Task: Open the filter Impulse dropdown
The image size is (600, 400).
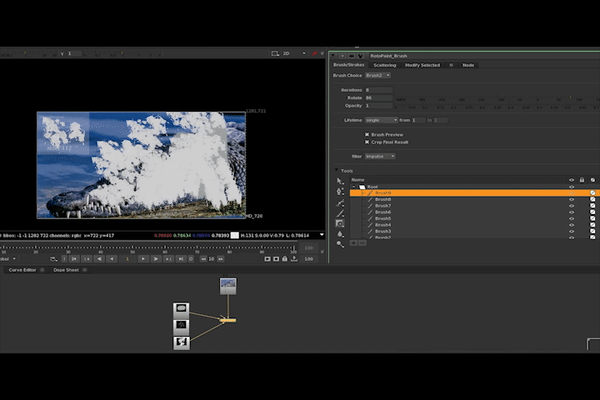Action: click(381, 156)
